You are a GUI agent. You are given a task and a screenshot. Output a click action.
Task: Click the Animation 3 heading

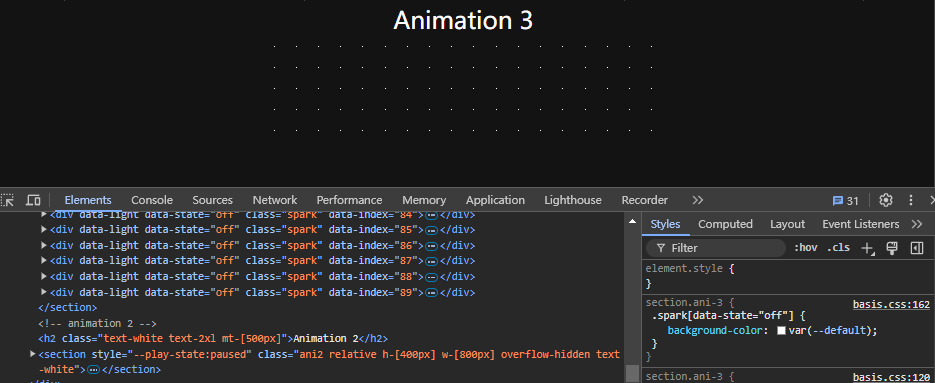(x=463, y=21)
